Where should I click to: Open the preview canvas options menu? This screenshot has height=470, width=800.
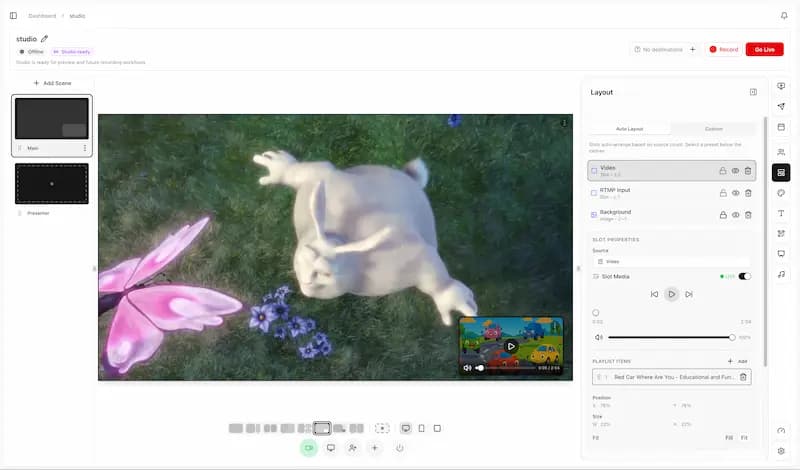[564, 123]
